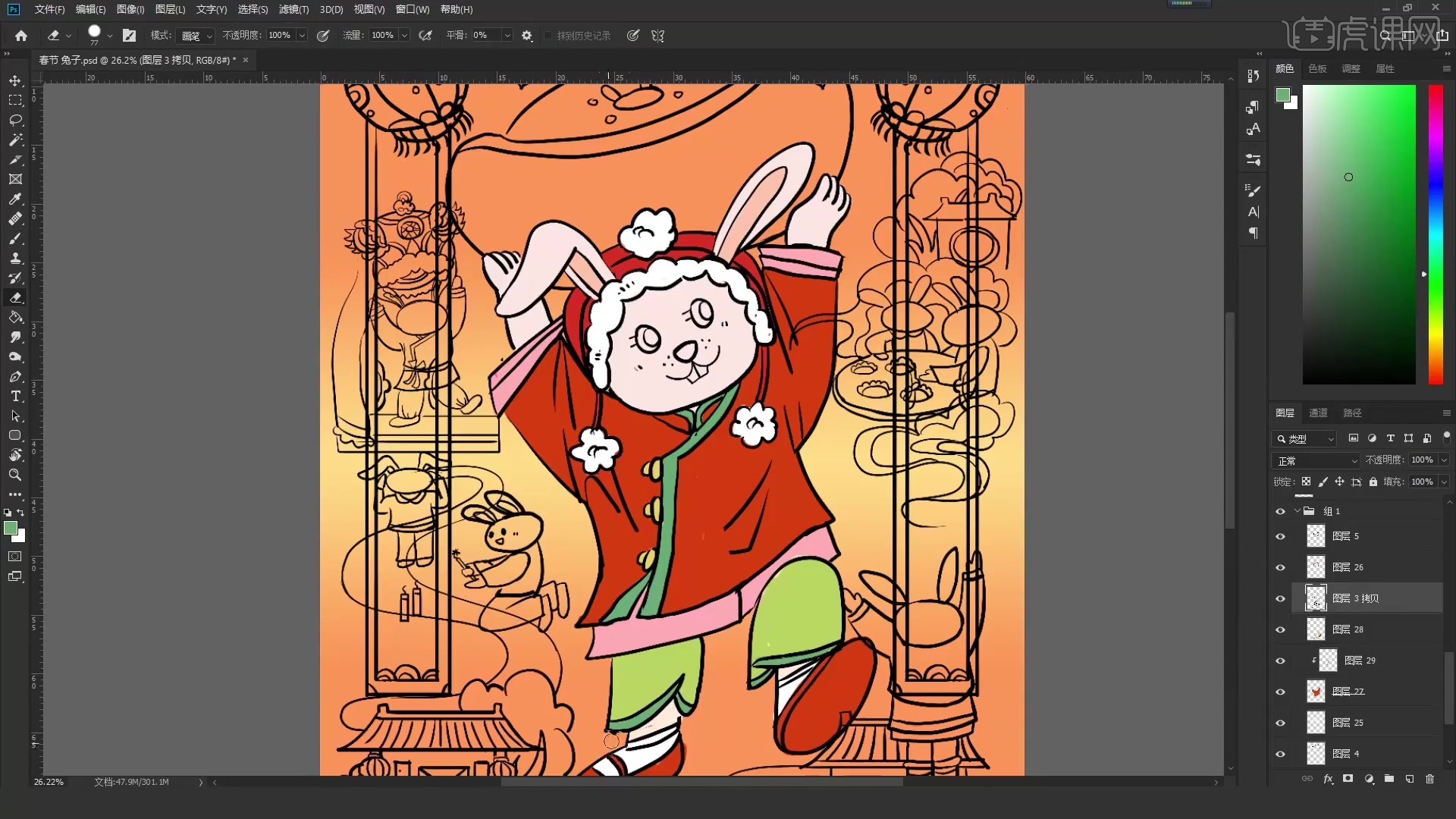Create a new adjustment layer

coord(1369,779)
